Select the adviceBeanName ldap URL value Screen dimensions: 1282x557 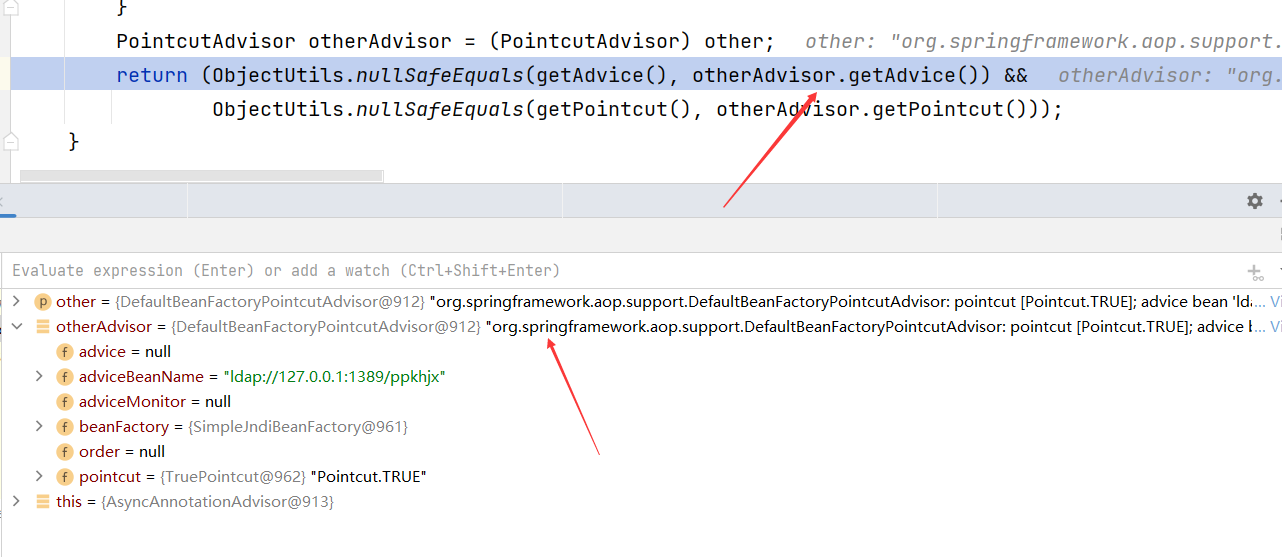pos(334,377)
